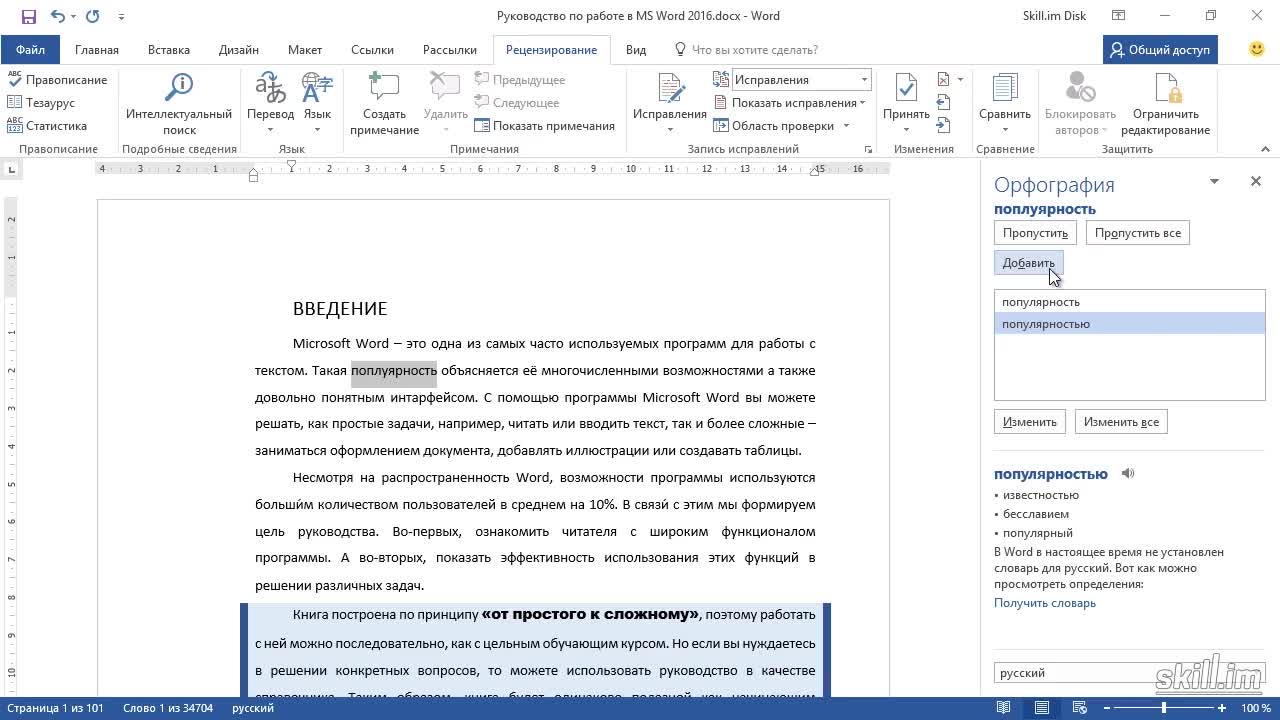The width and height of the screenshot is (1280, 720).
Task: Click the Изменить все button
Action: [1121, 422]
